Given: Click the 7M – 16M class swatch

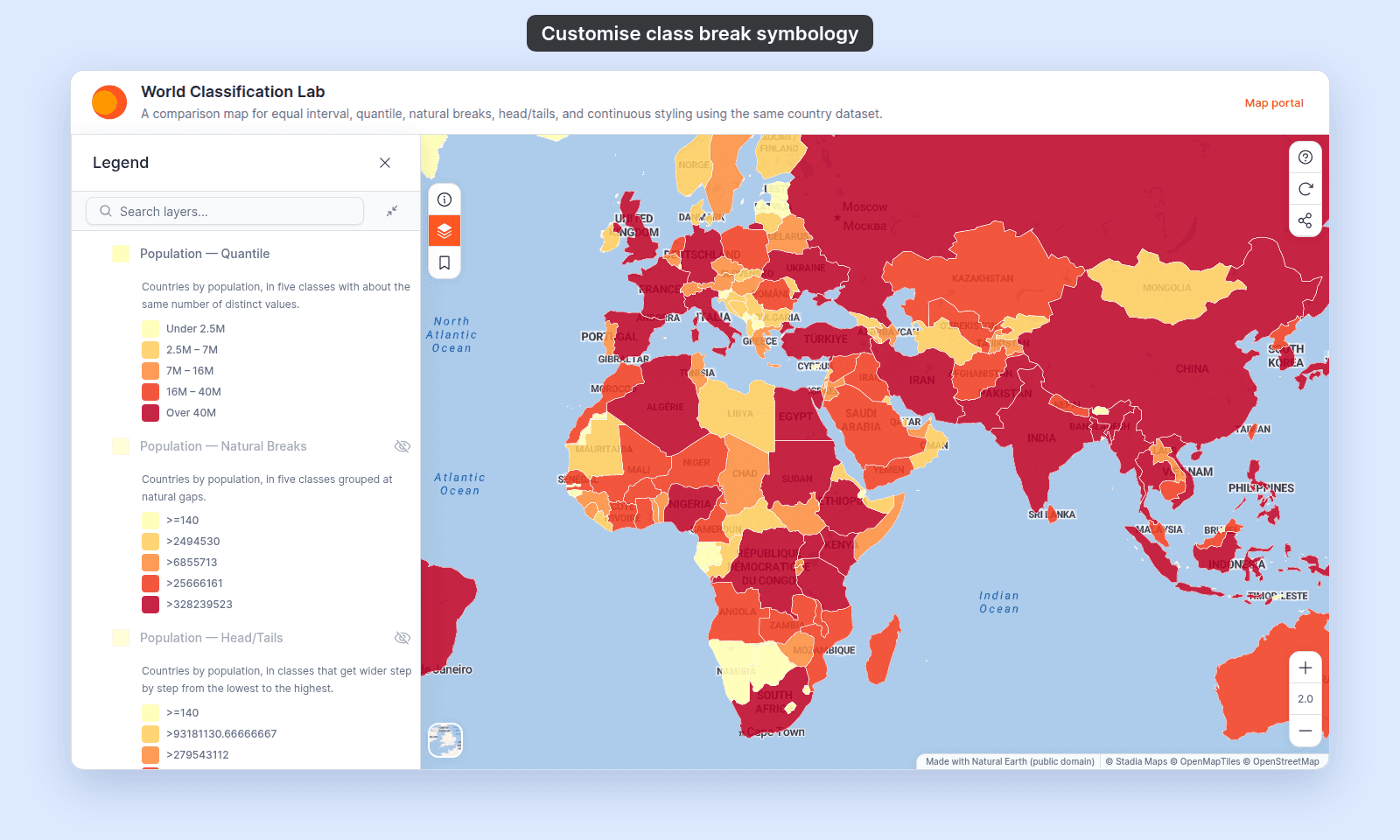Looking at the screenshot, I should tap(150, 371).
